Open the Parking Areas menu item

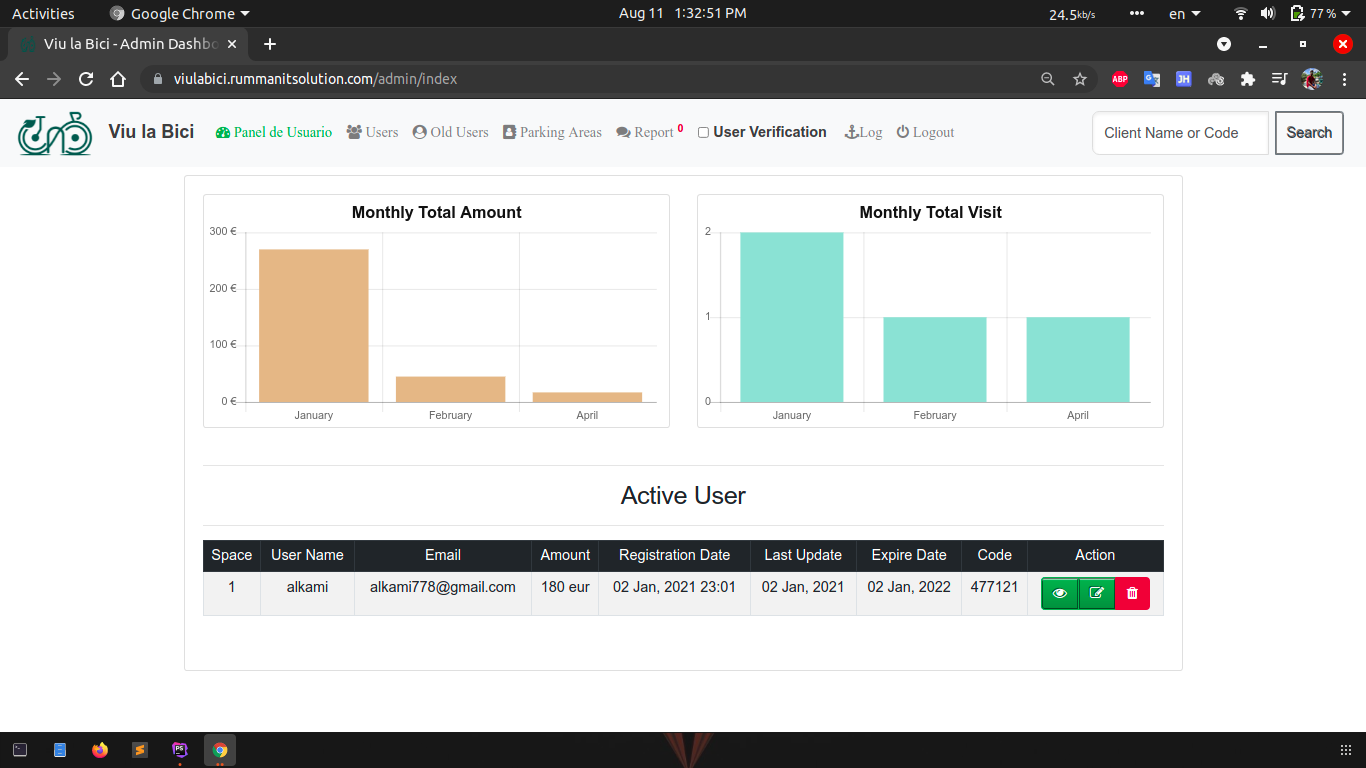[x=552, y=132]
